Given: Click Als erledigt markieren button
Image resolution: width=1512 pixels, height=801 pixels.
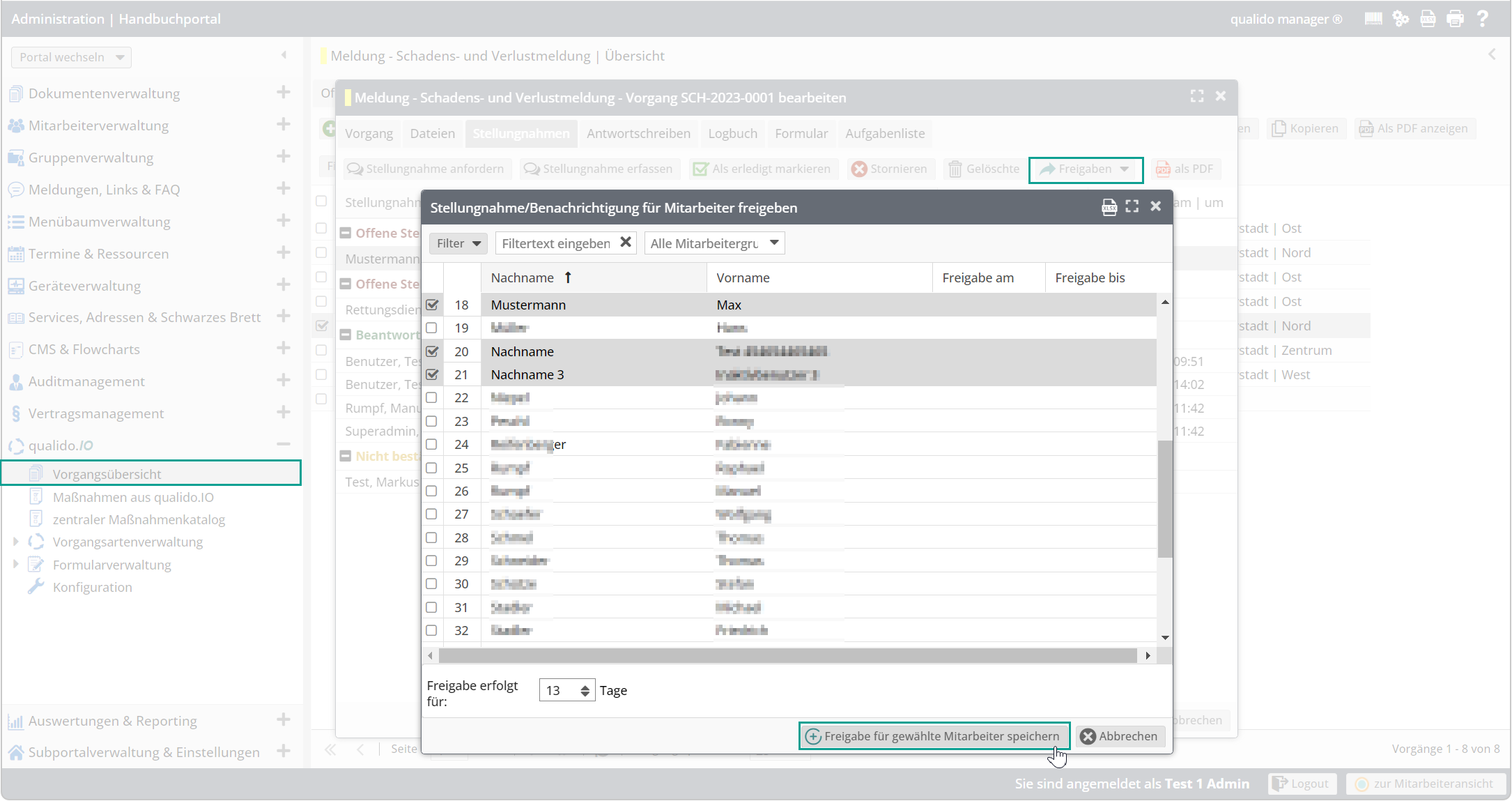Looking at the screenshot, I should pos(762,169).
